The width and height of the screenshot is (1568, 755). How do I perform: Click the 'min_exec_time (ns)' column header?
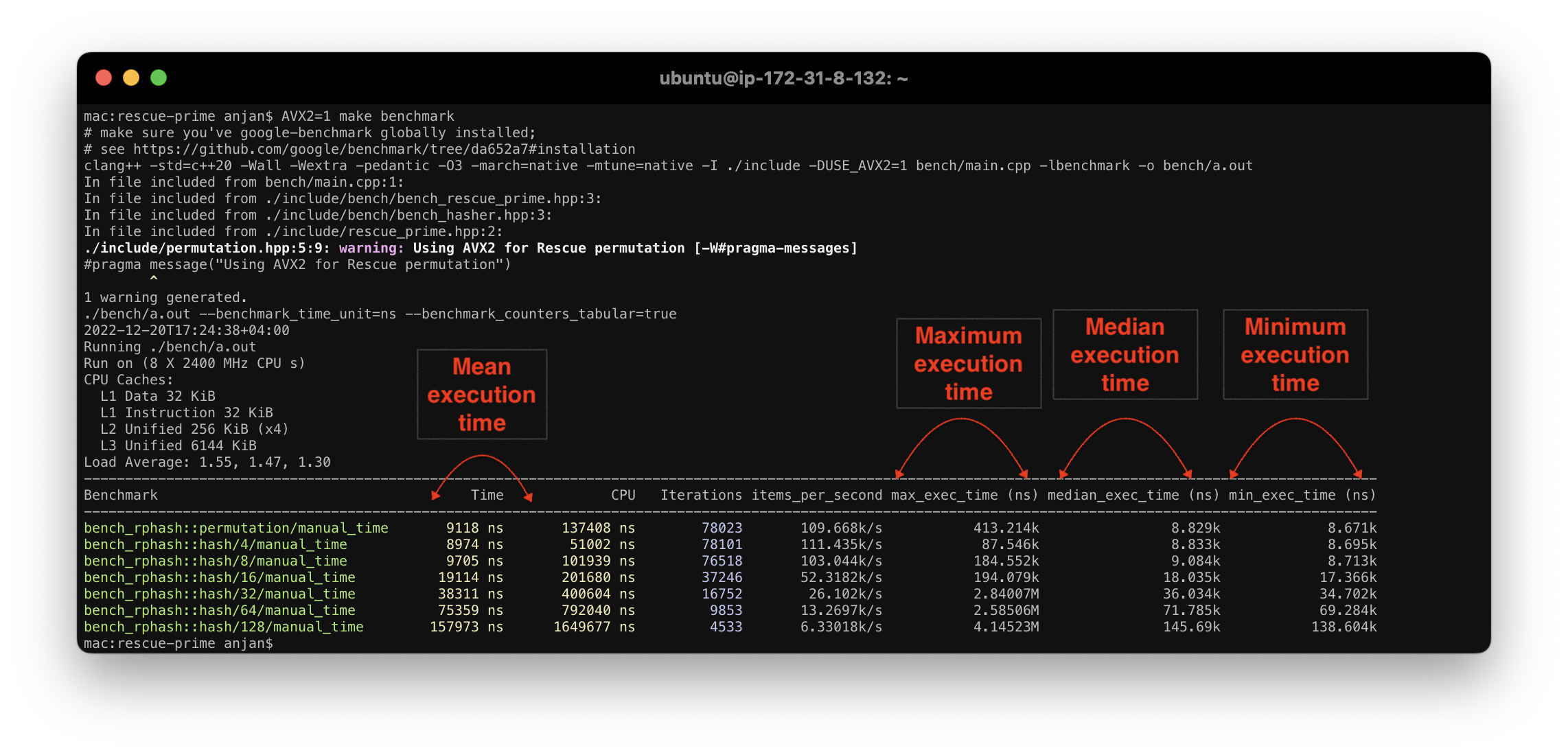(1302, 495)
